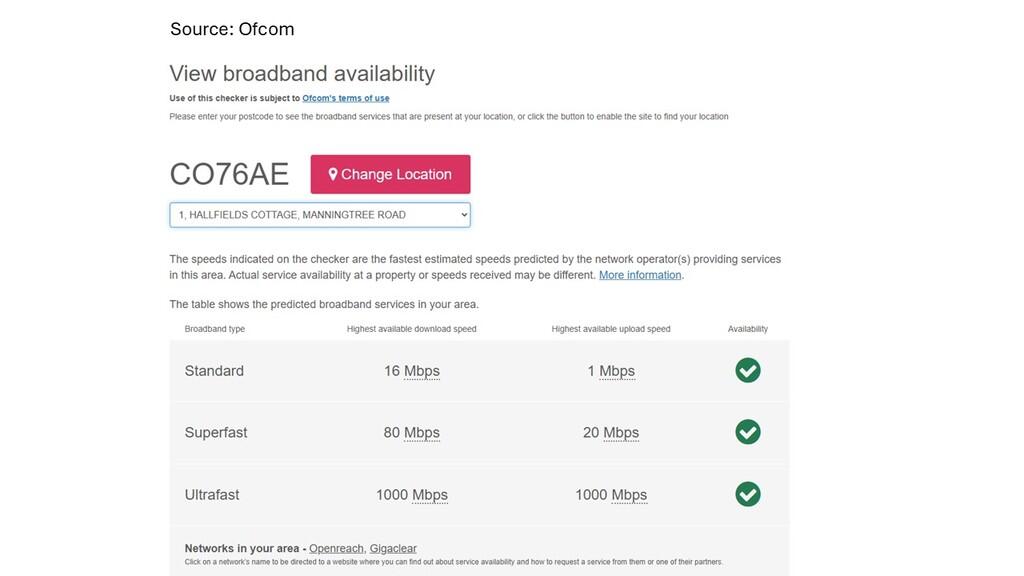Screen dimensions: 1024x576
Task: Follow the More information link
Action: 640,275
